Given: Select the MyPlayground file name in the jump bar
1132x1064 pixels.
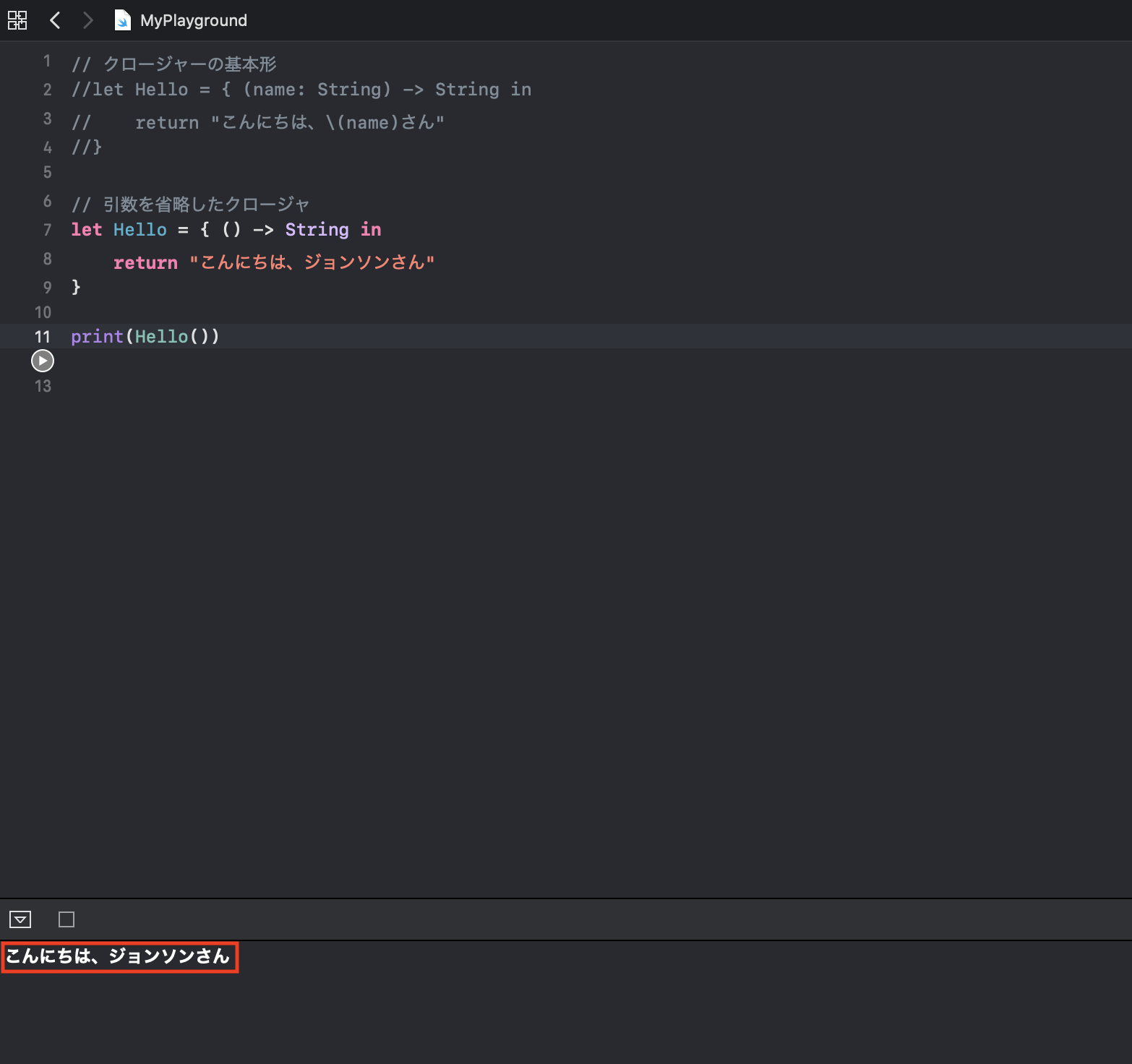Looking at the screenshot, I should (194, 20).
